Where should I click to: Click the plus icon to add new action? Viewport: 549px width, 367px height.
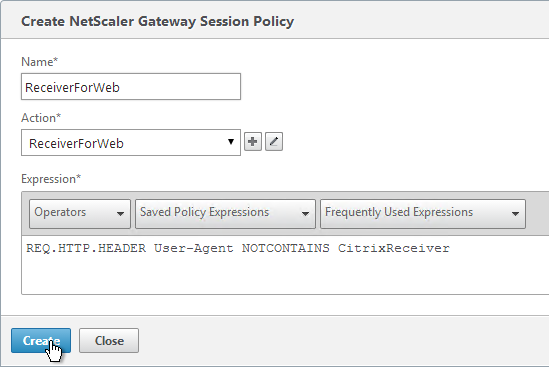tap(252, 142)
